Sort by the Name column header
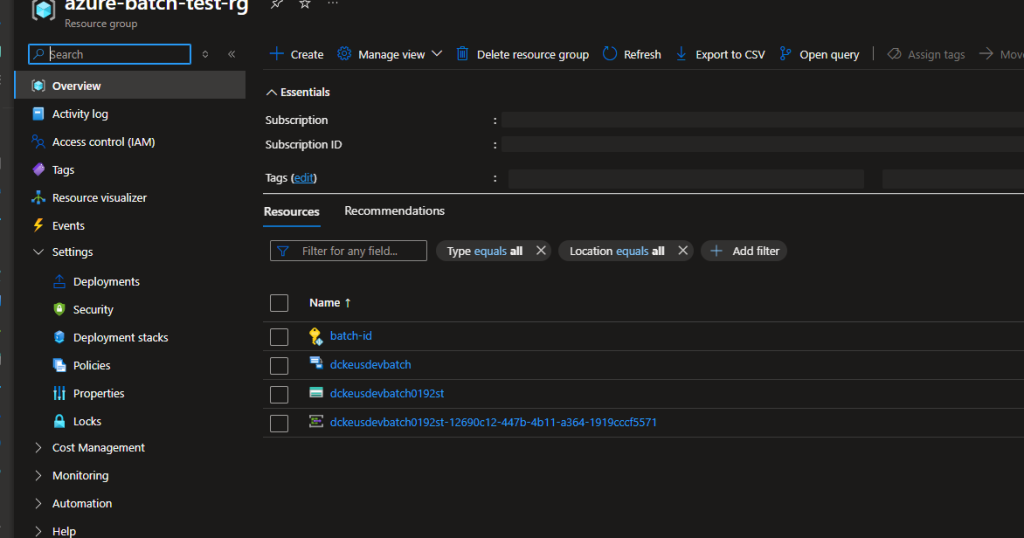This screenshot has width=1024, height=538. (330, 303)
